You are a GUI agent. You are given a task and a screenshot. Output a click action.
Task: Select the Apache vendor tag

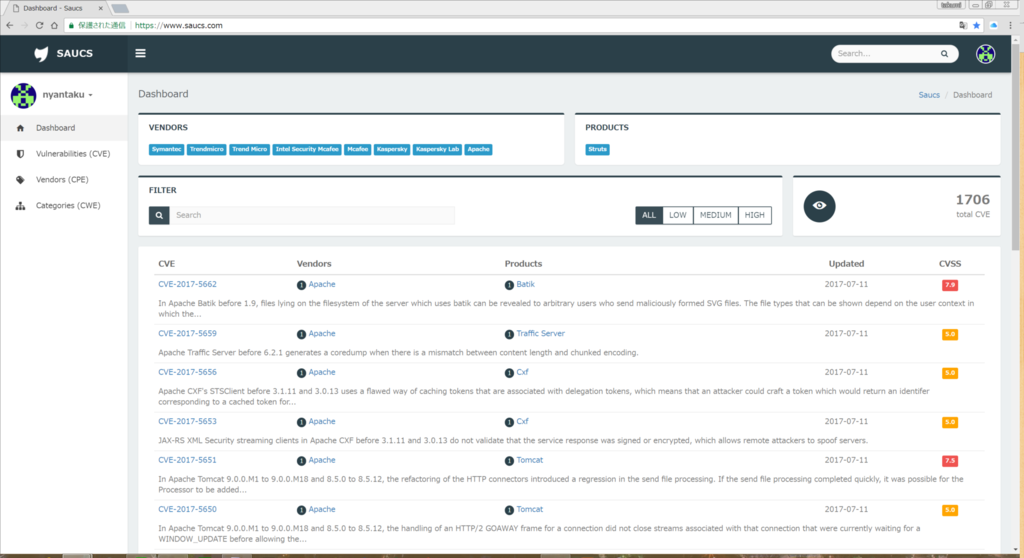478,150
